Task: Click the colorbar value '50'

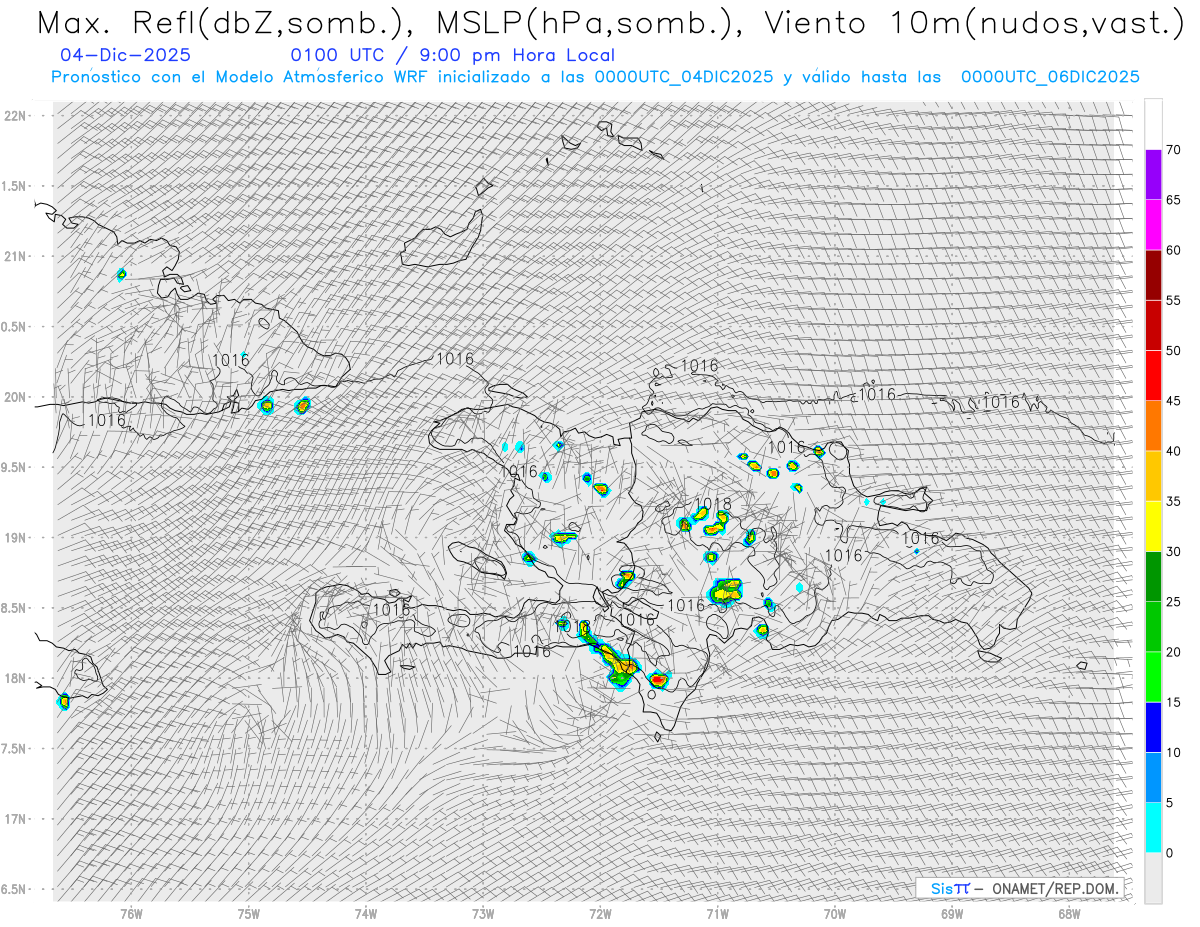Action: [x=1173, y=351]
